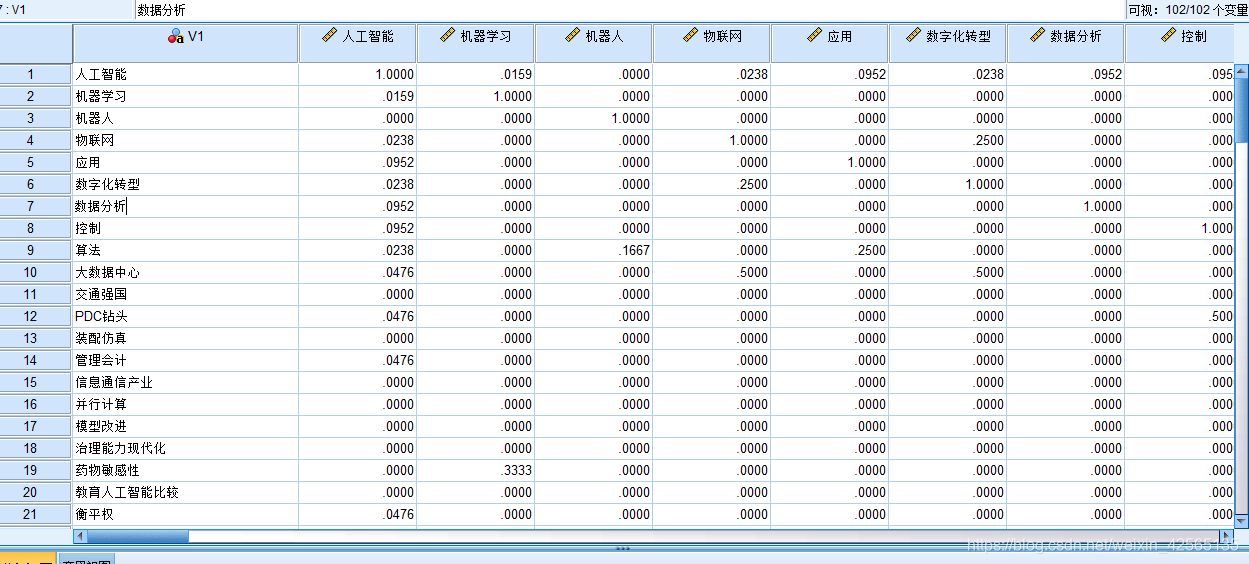Screen dimensions: 1249x564
Task: Click the 信息通信产业 cell
Action: 186,382
